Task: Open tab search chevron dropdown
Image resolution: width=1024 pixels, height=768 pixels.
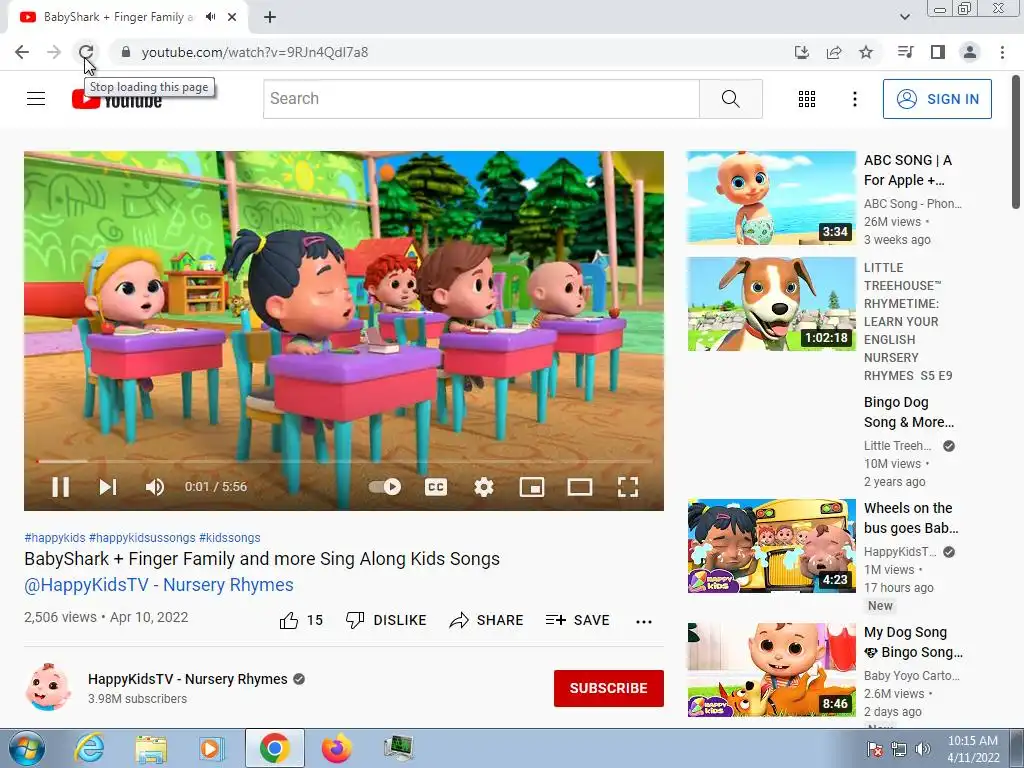Action: click(904, 17)
